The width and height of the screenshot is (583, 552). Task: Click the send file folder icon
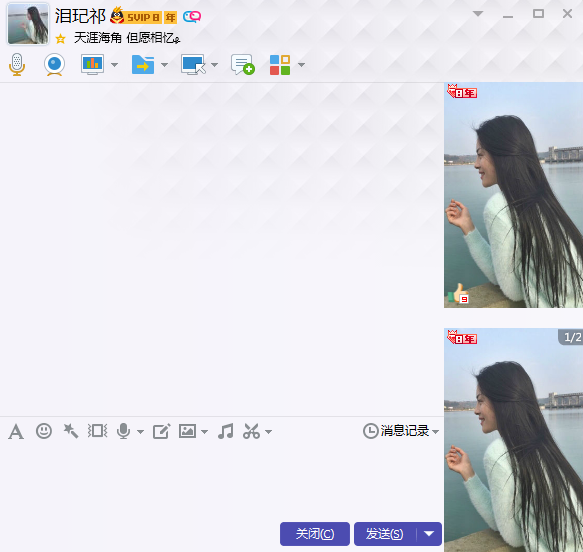click(143, 65)
